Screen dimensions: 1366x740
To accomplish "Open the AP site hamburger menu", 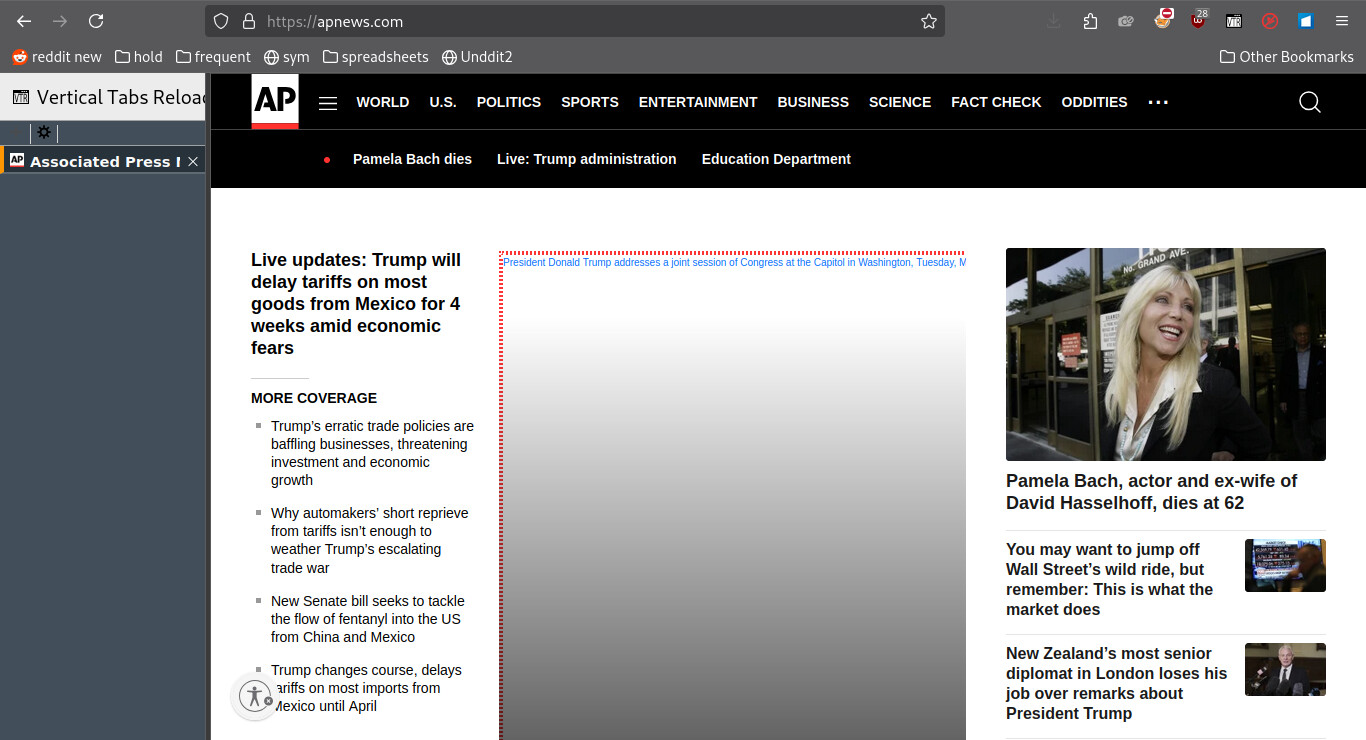I will 328,103.
